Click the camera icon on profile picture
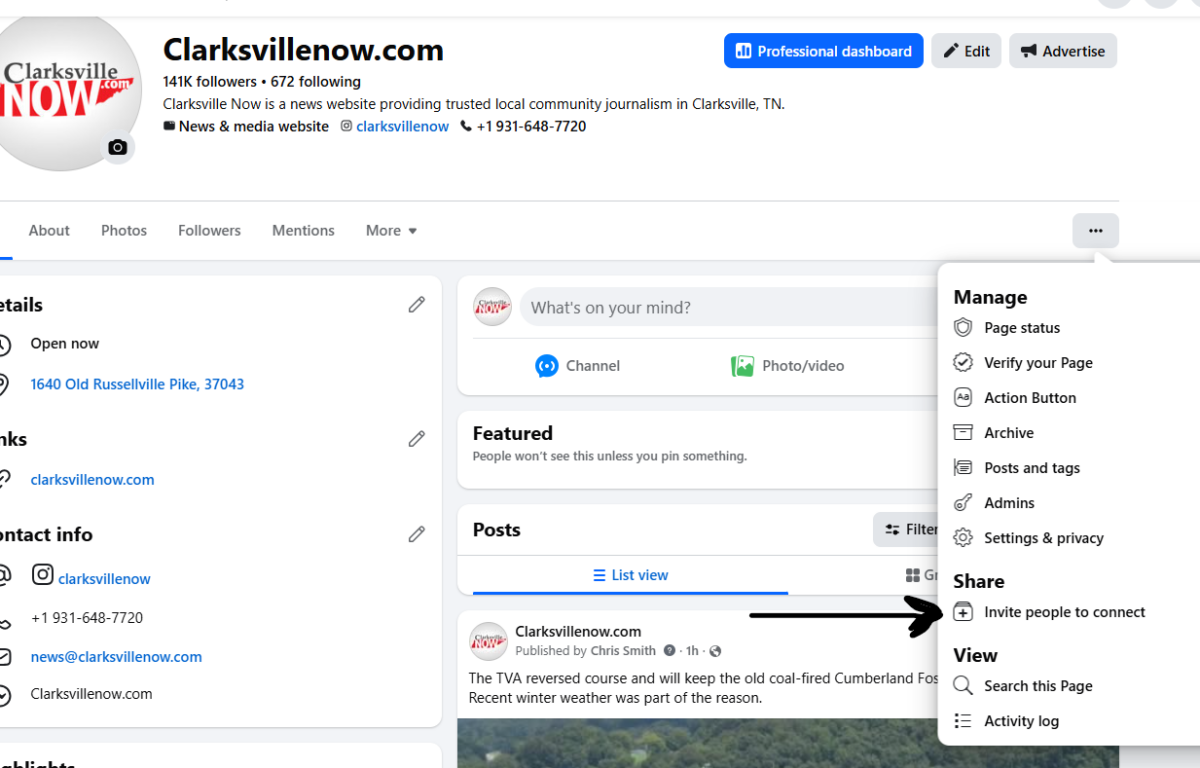Screen dimensions: 1200x768 point(118,148)
